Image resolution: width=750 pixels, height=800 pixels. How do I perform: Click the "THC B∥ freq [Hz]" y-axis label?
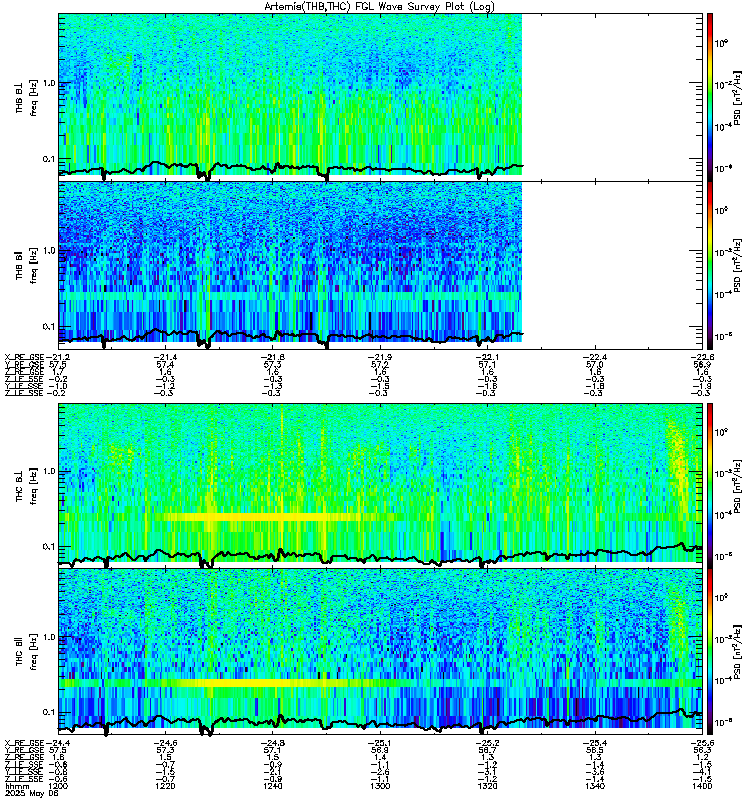27,652
